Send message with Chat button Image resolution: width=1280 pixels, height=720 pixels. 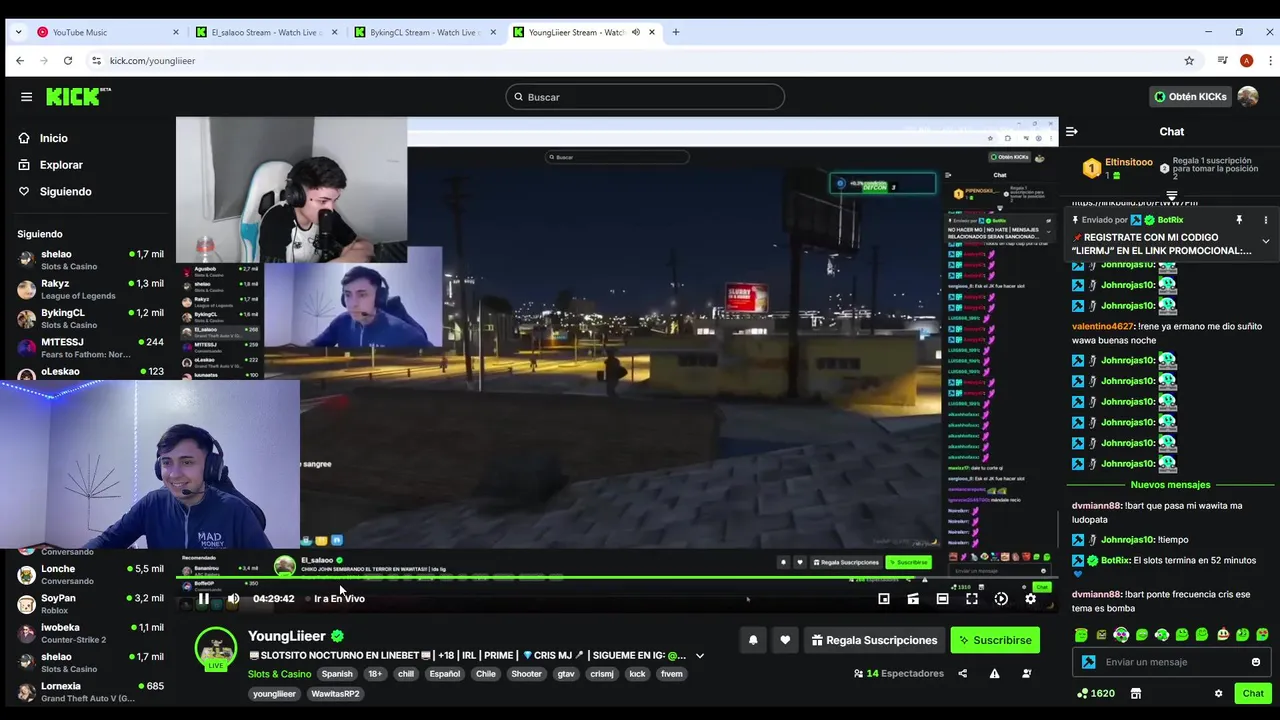pyautogui.click(x=1253, y=693)
